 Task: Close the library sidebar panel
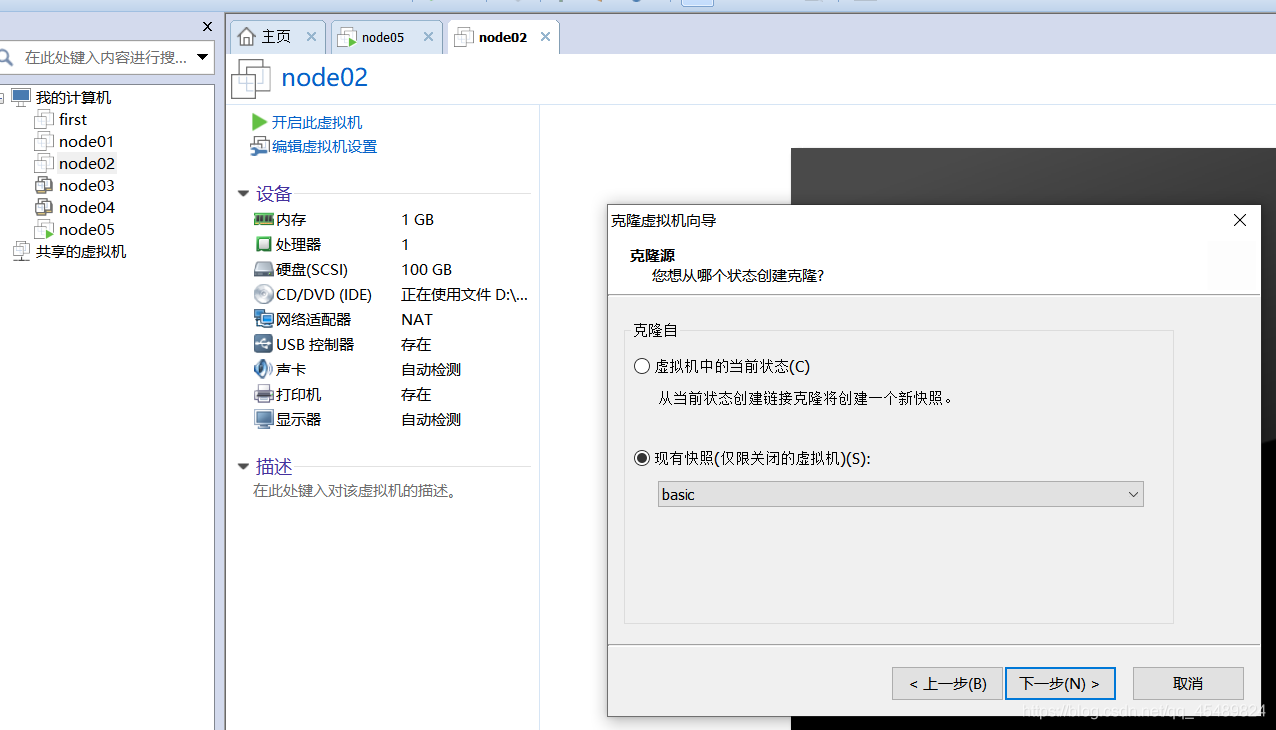(207, 27)
